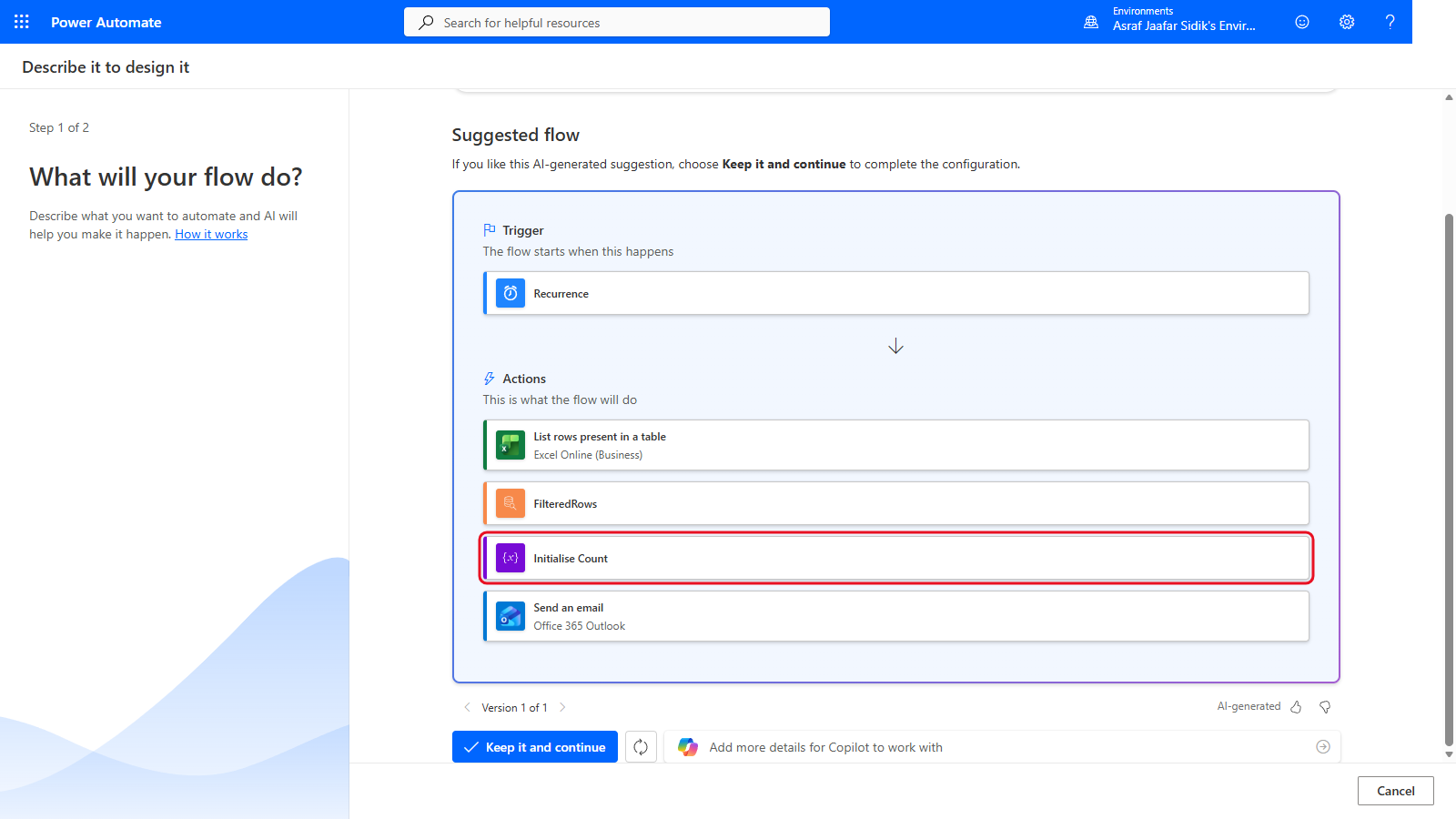Focus the Search for helpful resources box
Screen dimensions: 1456x819
617,23
